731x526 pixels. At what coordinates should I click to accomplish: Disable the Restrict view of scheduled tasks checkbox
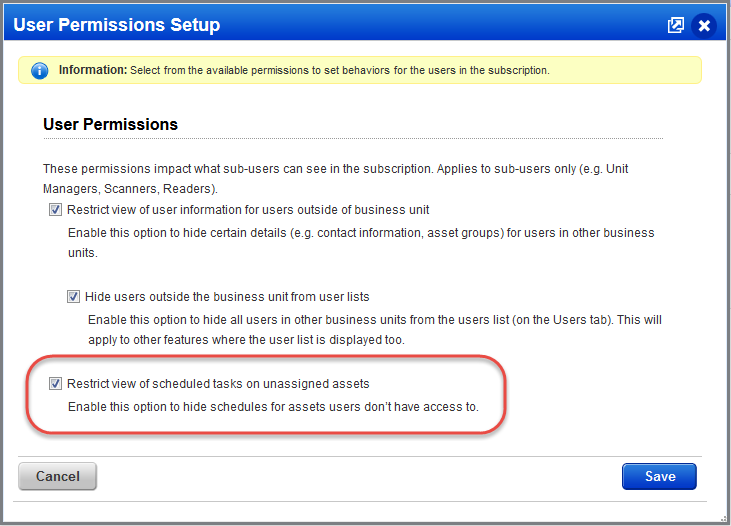point(55,384)
